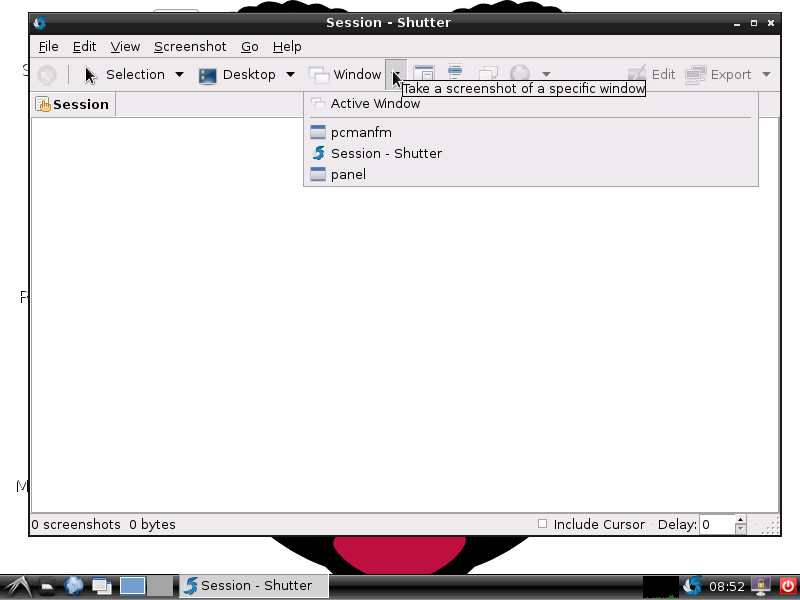Click the window section capture icon

pos(424,72)
